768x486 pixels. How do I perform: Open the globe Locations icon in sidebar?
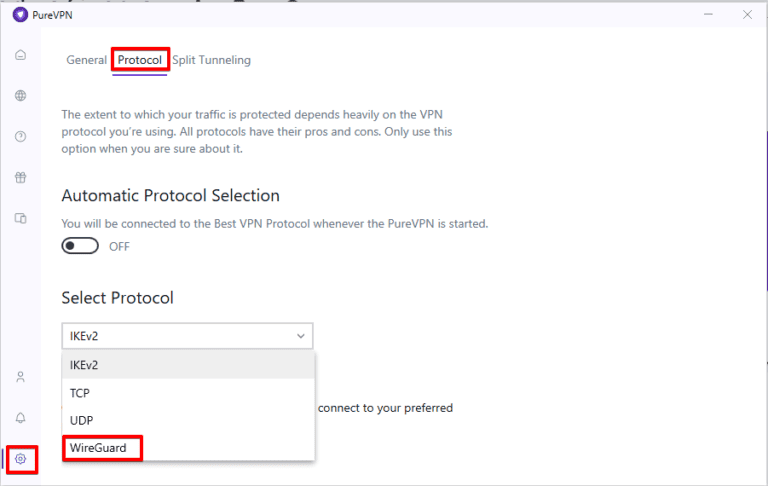20,96
